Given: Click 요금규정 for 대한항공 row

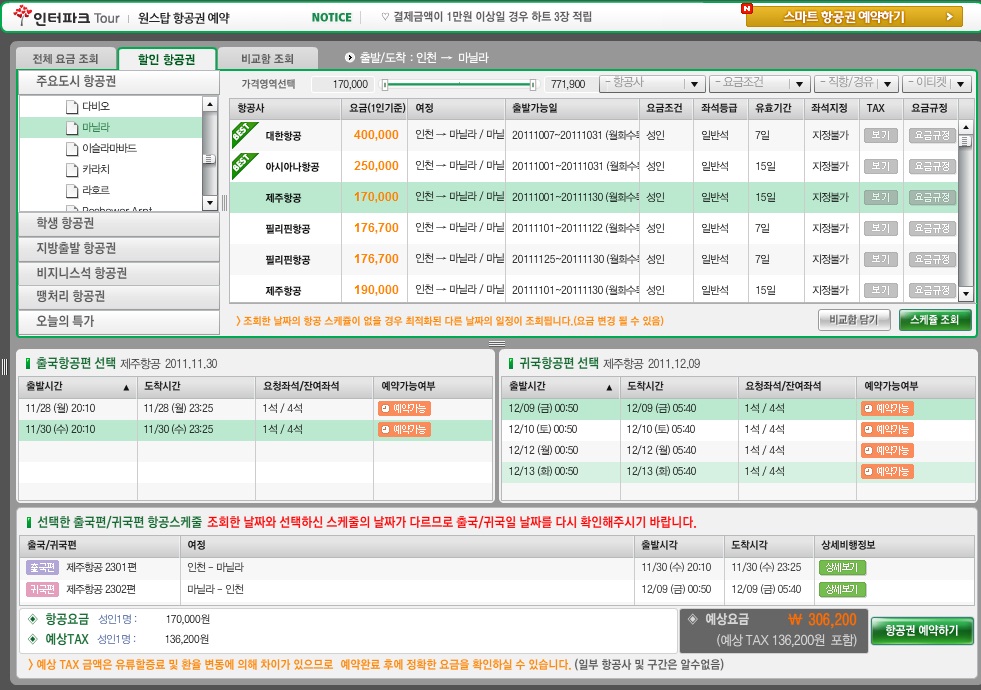Looking at the screenshot, I should 932,135.
